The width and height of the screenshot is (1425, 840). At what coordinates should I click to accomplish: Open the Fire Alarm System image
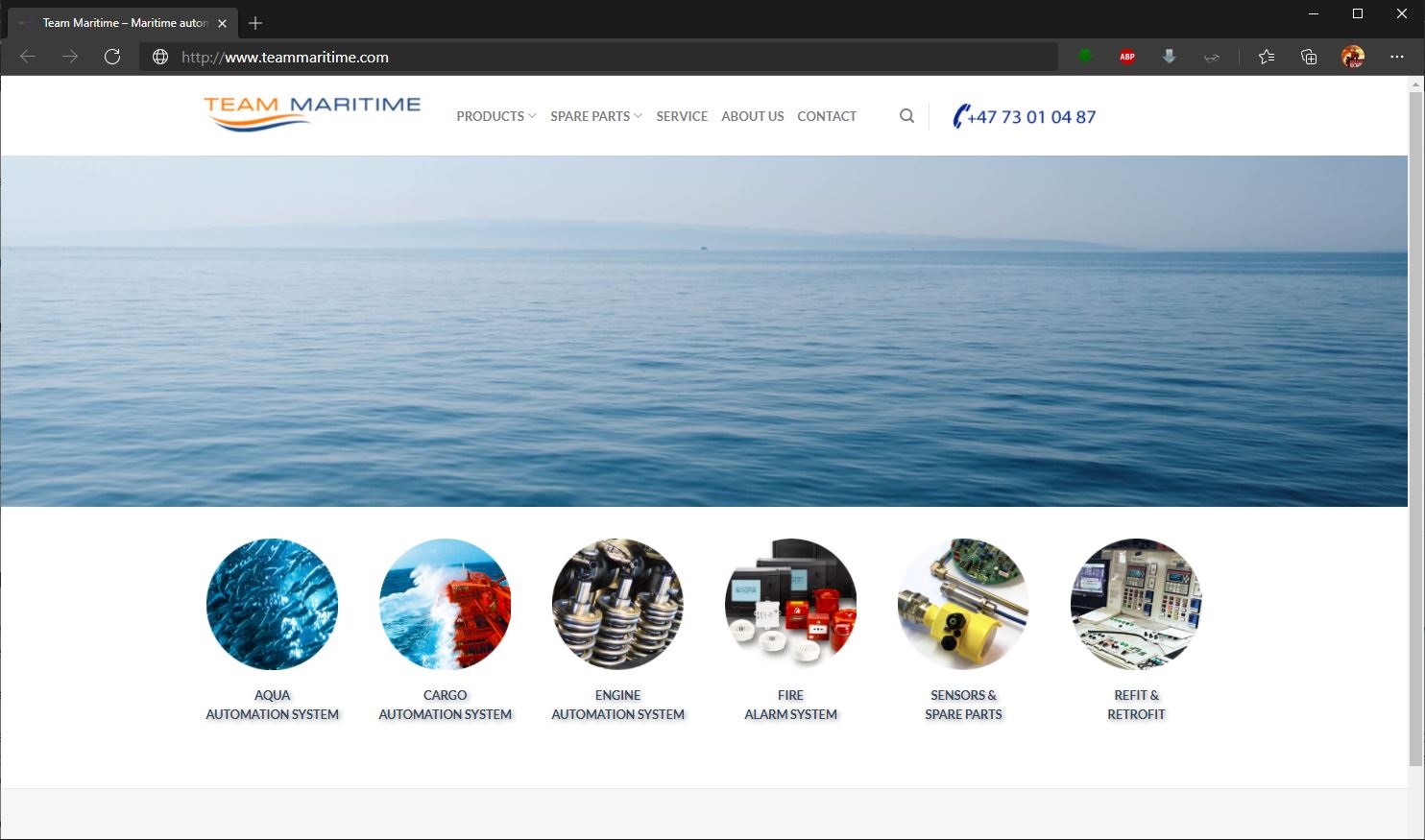[790, 604]
